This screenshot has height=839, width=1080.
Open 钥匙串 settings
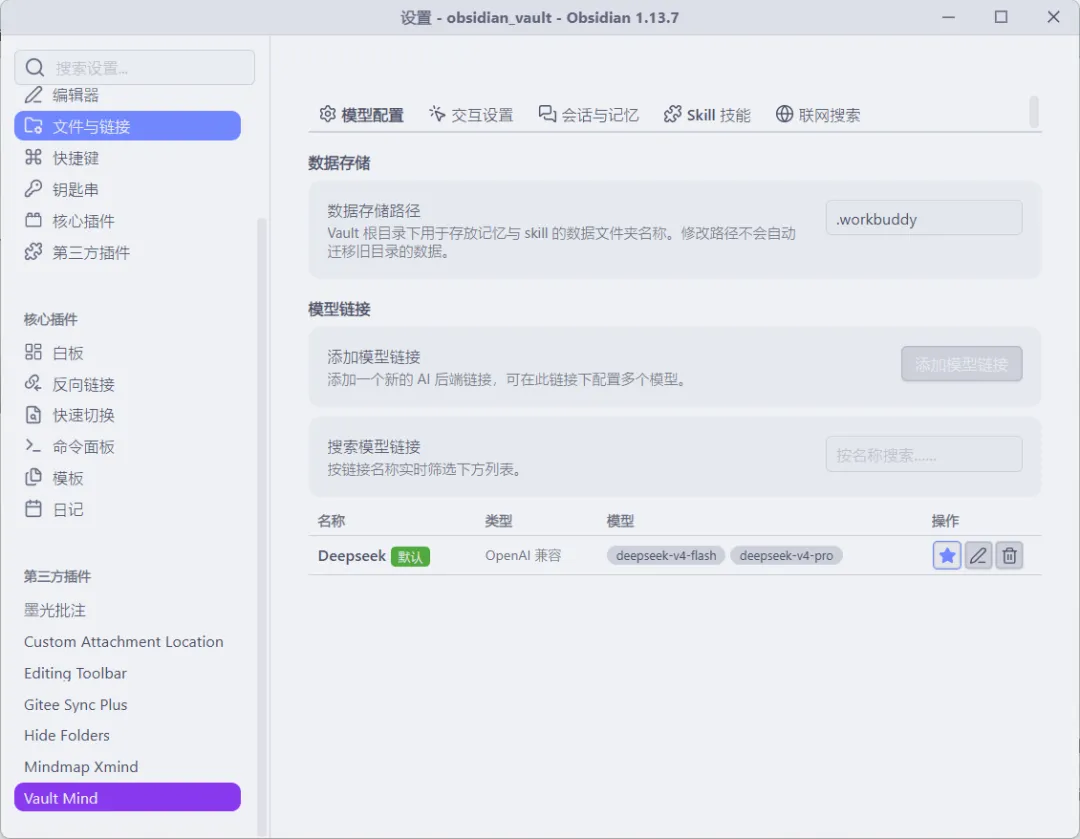click(127, 189)
